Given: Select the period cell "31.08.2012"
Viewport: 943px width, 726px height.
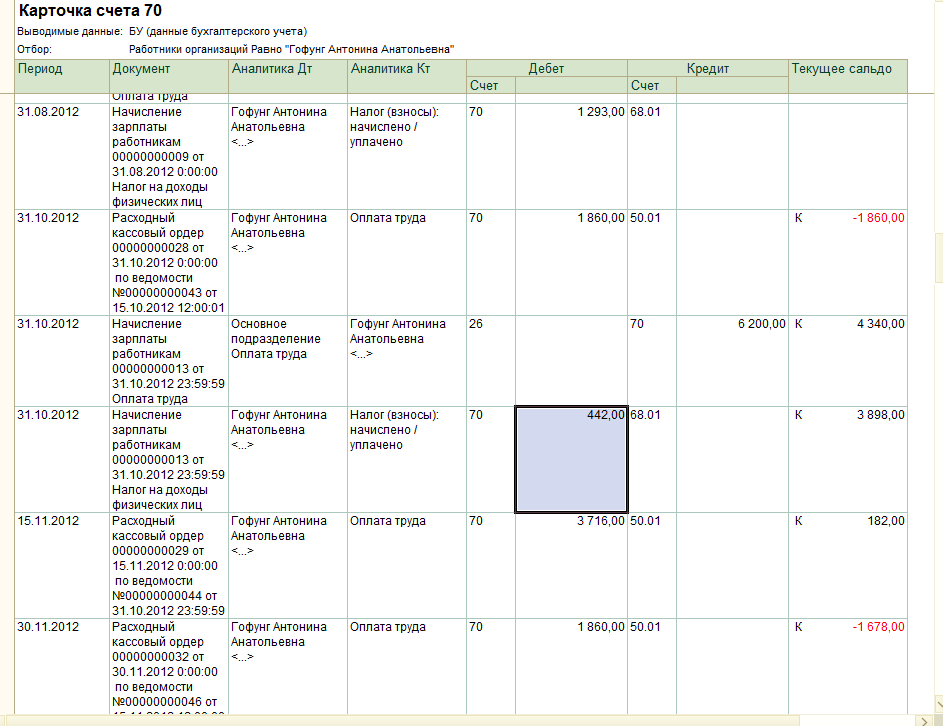Looking at the screenshot, I should (62, 156).
